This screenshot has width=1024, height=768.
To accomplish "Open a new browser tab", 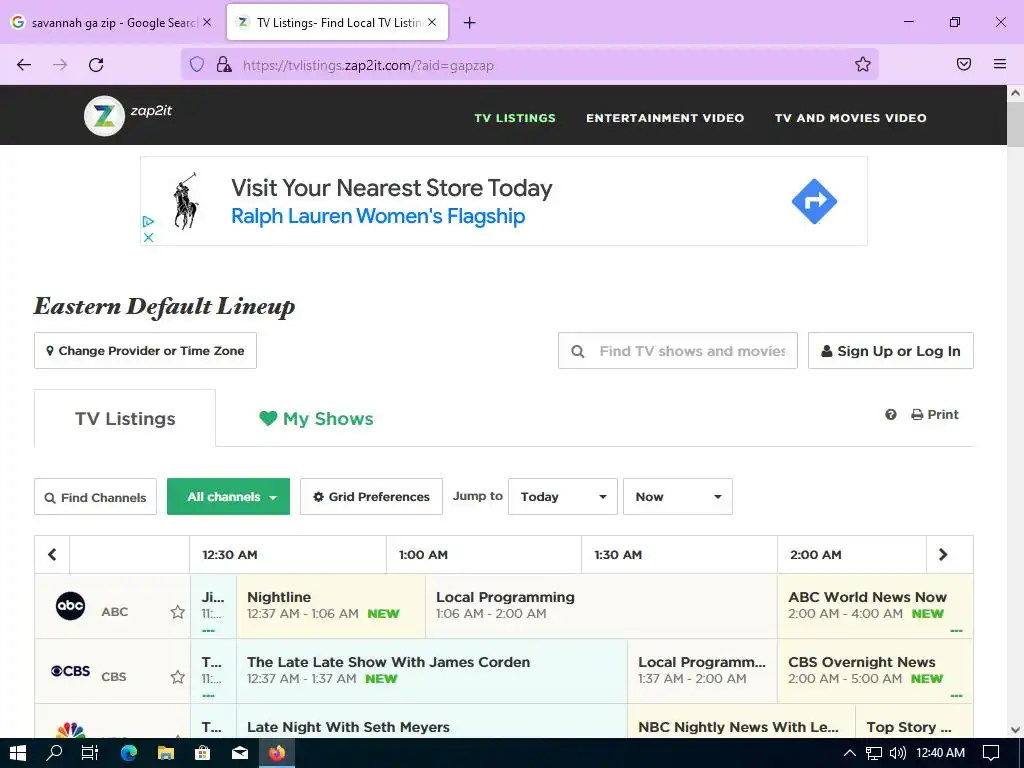I will (x=469, y=23).
